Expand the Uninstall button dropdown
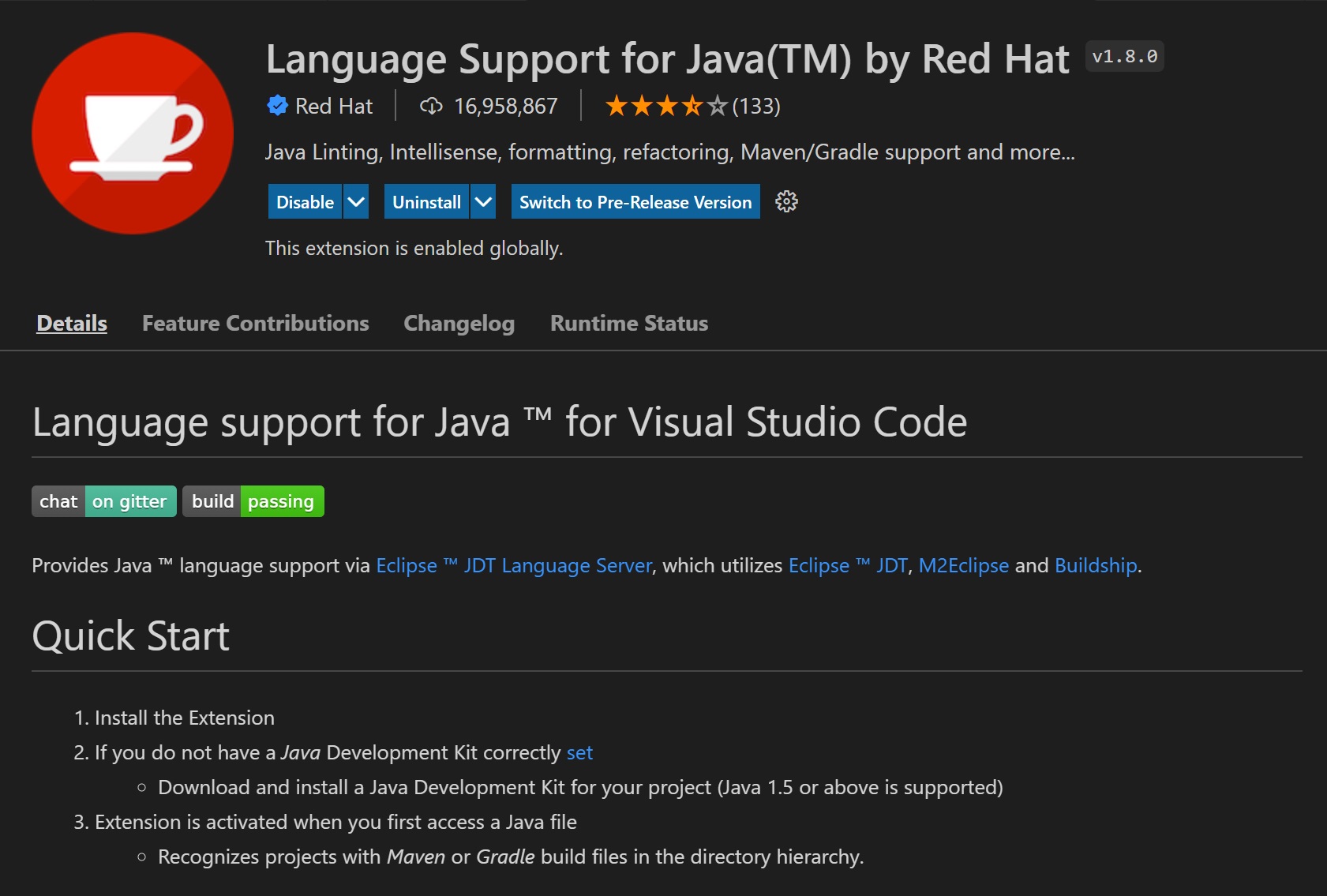 482,202
